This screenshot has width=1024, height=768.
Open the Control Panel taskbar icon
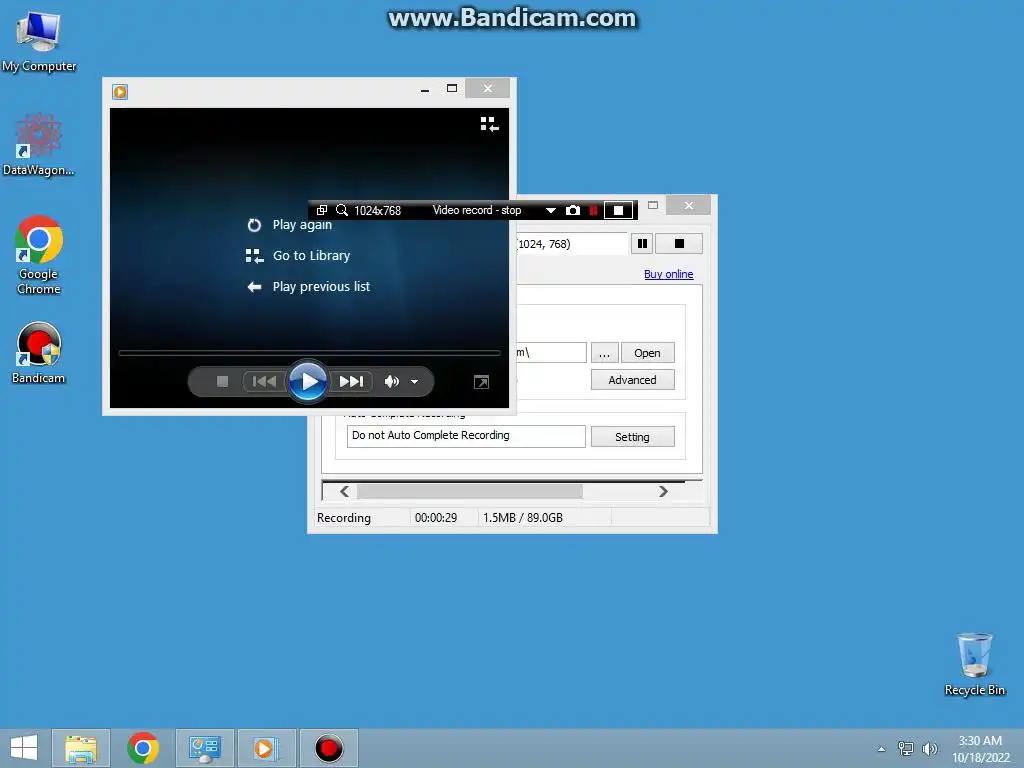[x=204, y=748]
